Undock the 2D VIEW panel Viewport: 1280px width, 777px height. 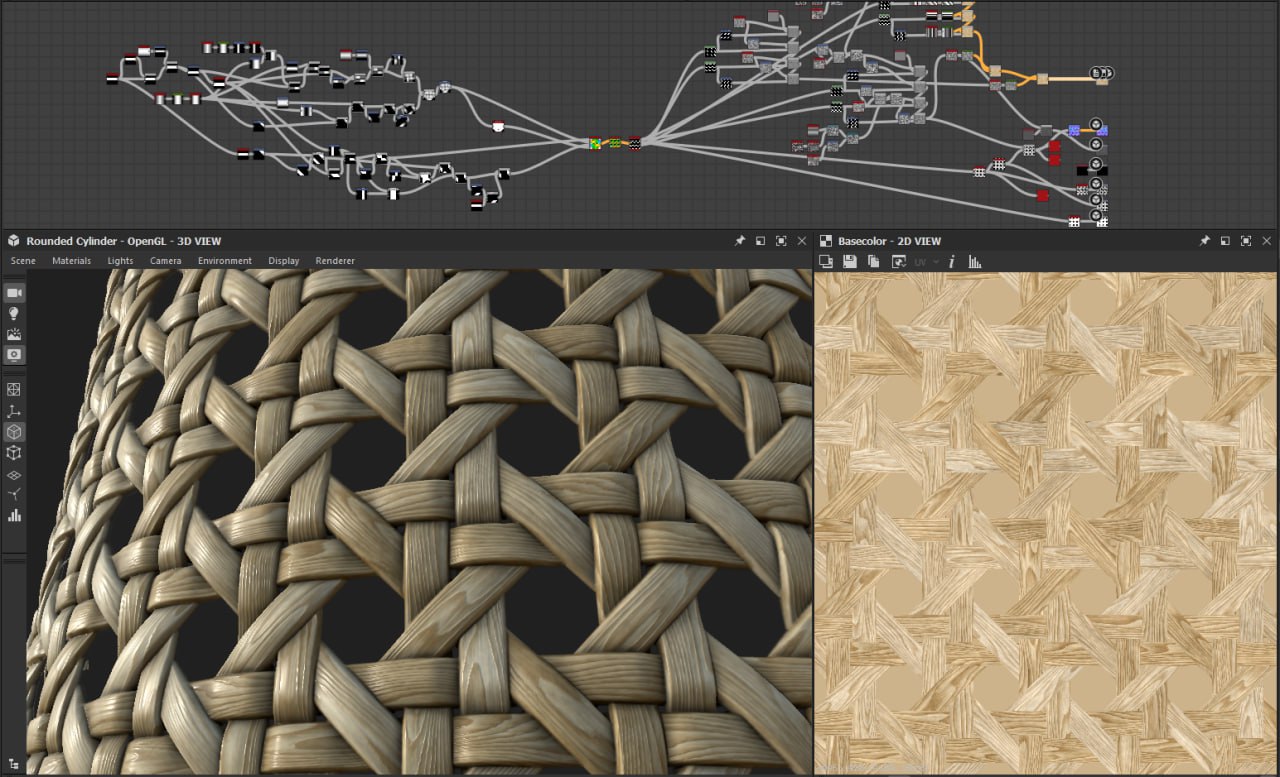[1225, 241]
